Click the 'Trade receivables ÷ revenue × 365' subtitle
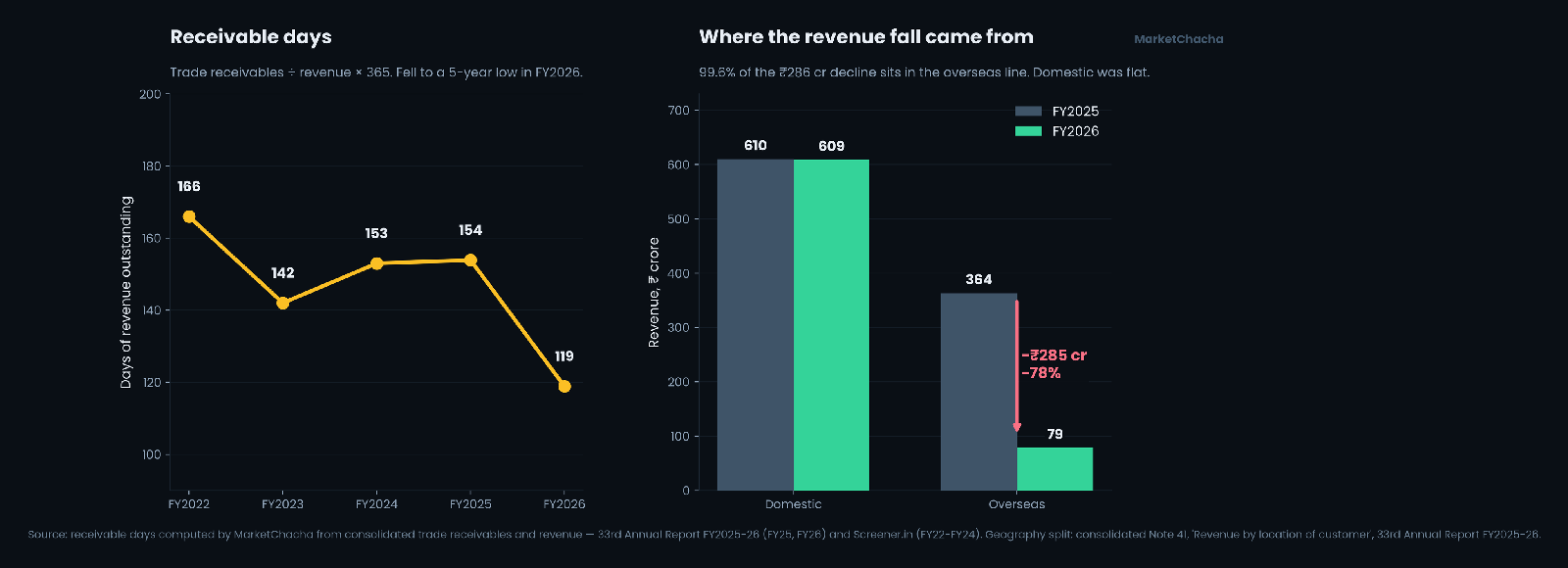 [376, 72]
